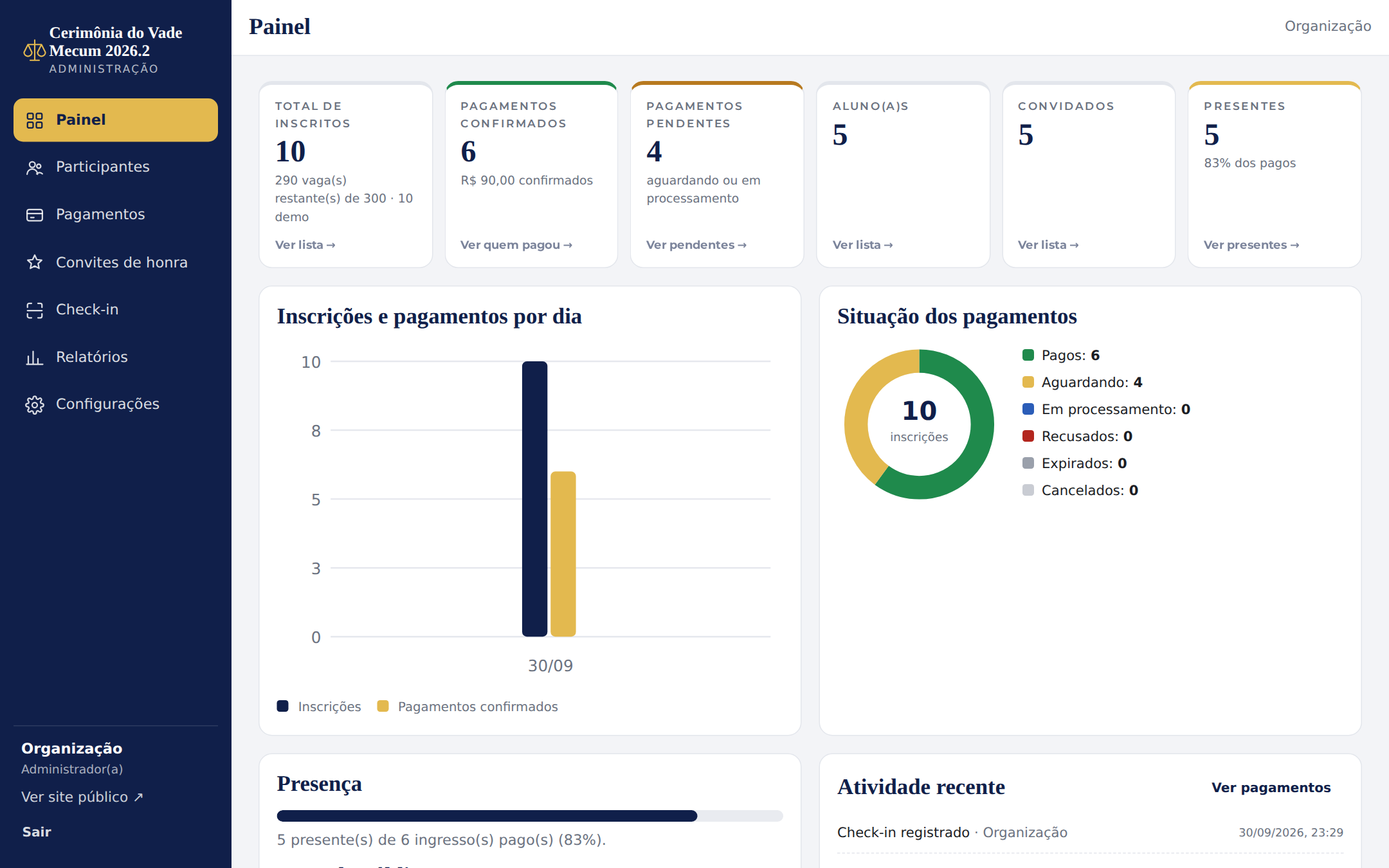Click the yellow Aguardando legend swatch
Image resolution: width=1389 pixels, height=868 pixels.
1028,382
